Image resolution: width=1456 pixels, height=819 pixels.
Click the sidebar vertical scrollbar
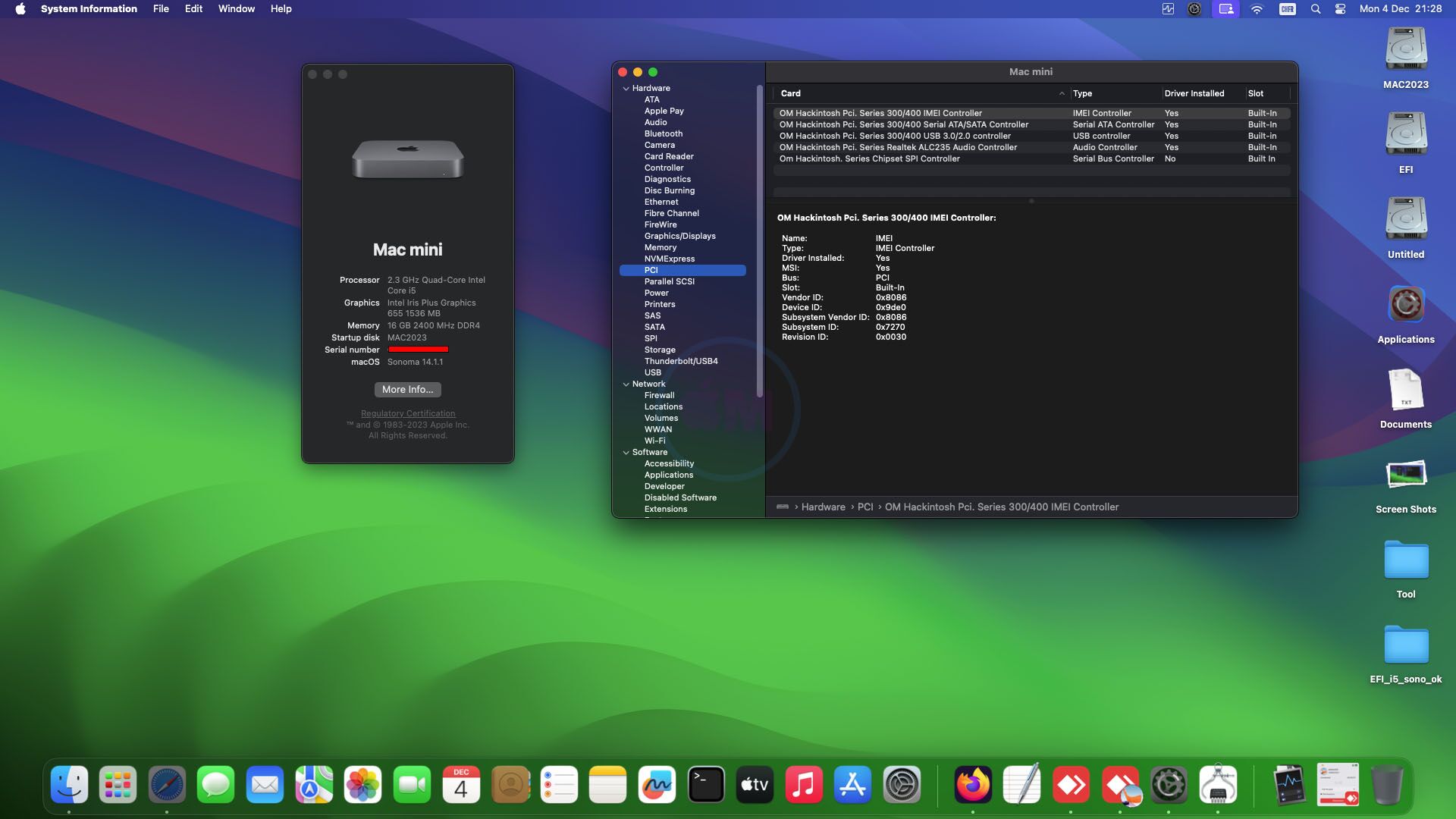pyautogui.click(x=759, y=241)
